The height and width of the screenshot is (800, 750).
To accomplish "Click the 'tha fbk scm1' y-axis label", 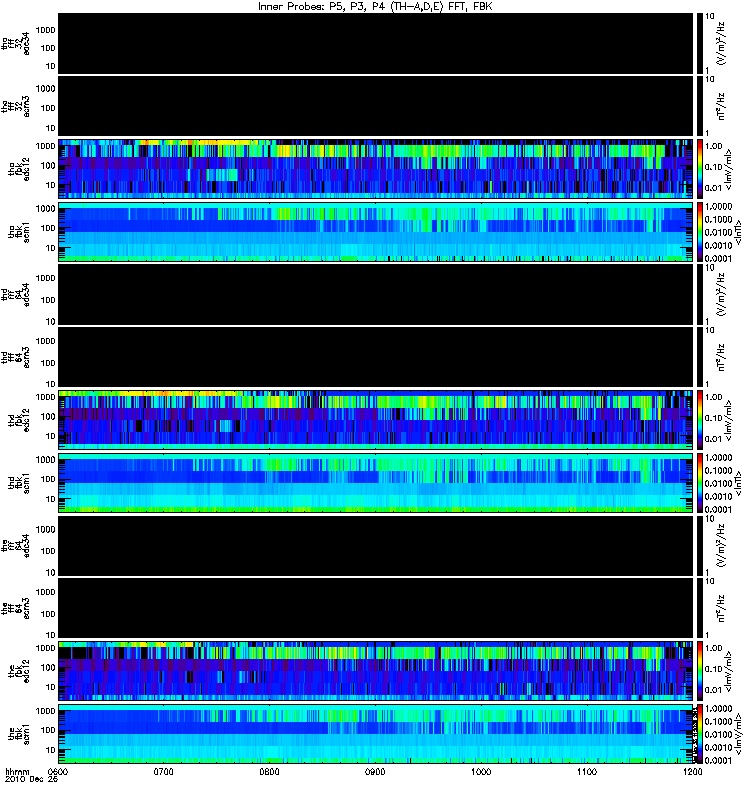I will [19, 232].
